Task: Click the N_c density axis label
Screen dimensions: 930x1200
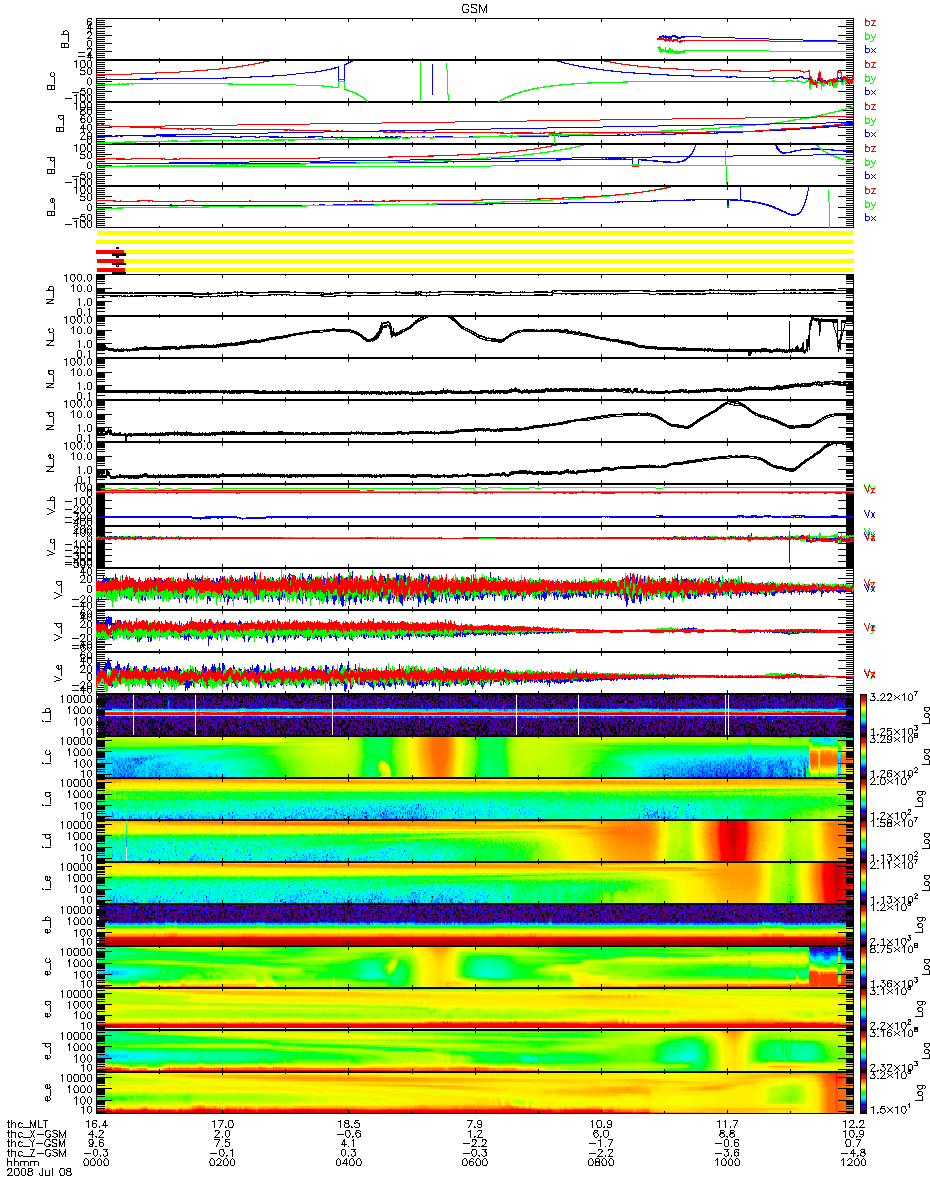Action: [49, 335]
